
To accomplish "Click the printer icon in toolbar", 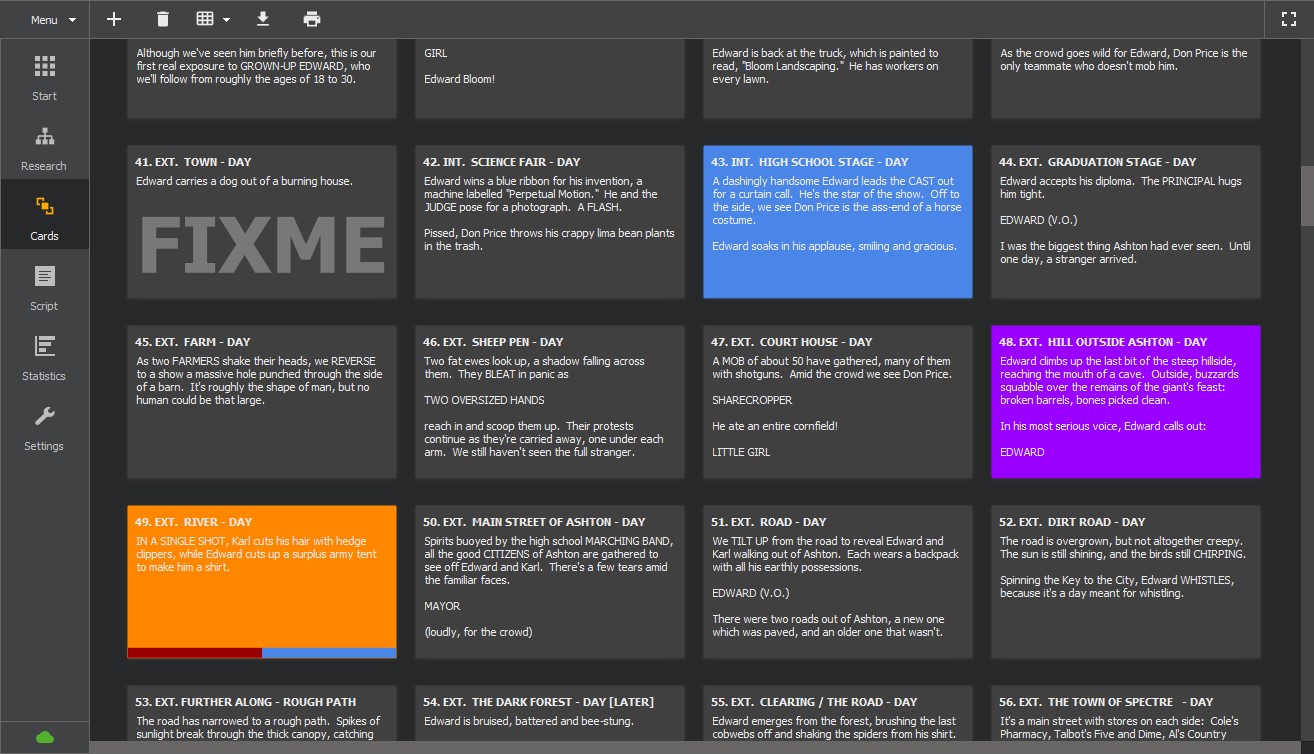I will 312,19.
